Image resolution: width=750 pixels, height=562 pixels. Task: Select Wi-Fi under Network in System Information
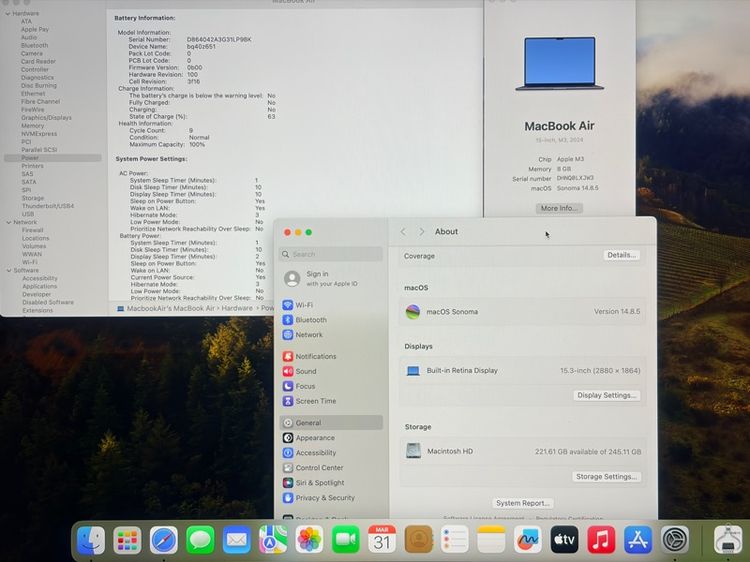[x=30, y=262]
